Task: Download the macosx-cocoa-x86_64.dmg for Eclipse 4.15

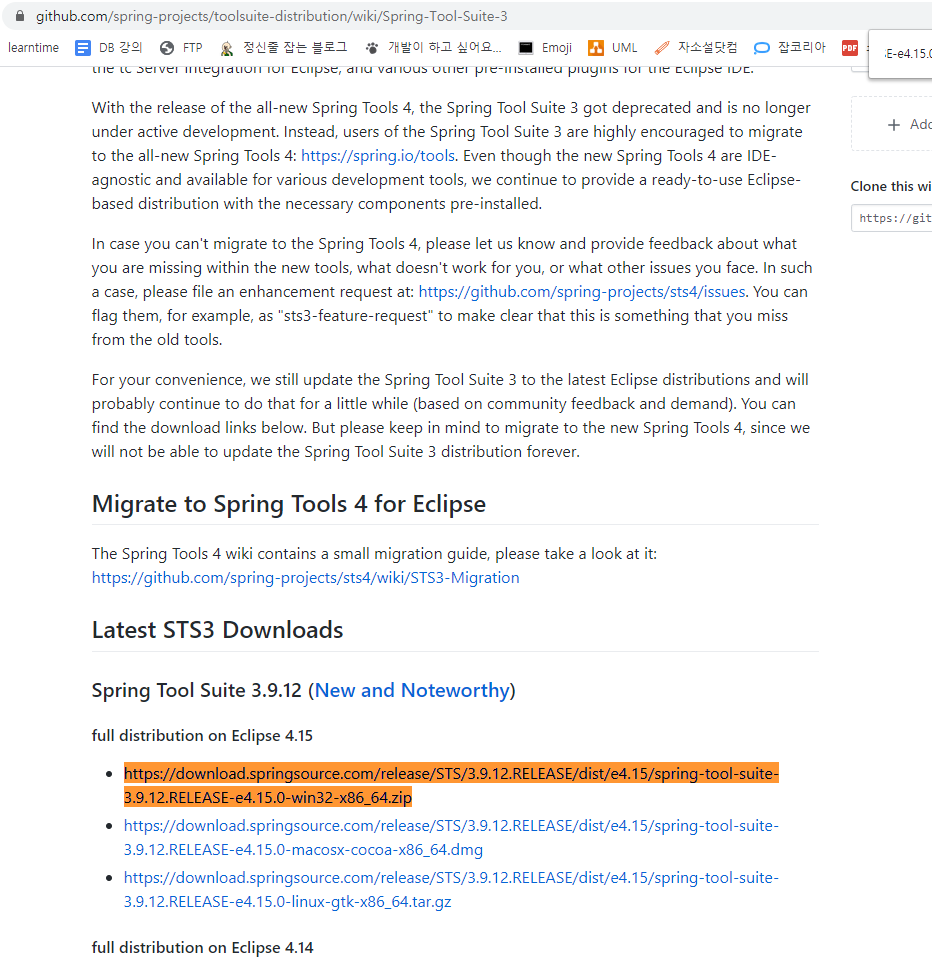Action: [x=451, y=837]
